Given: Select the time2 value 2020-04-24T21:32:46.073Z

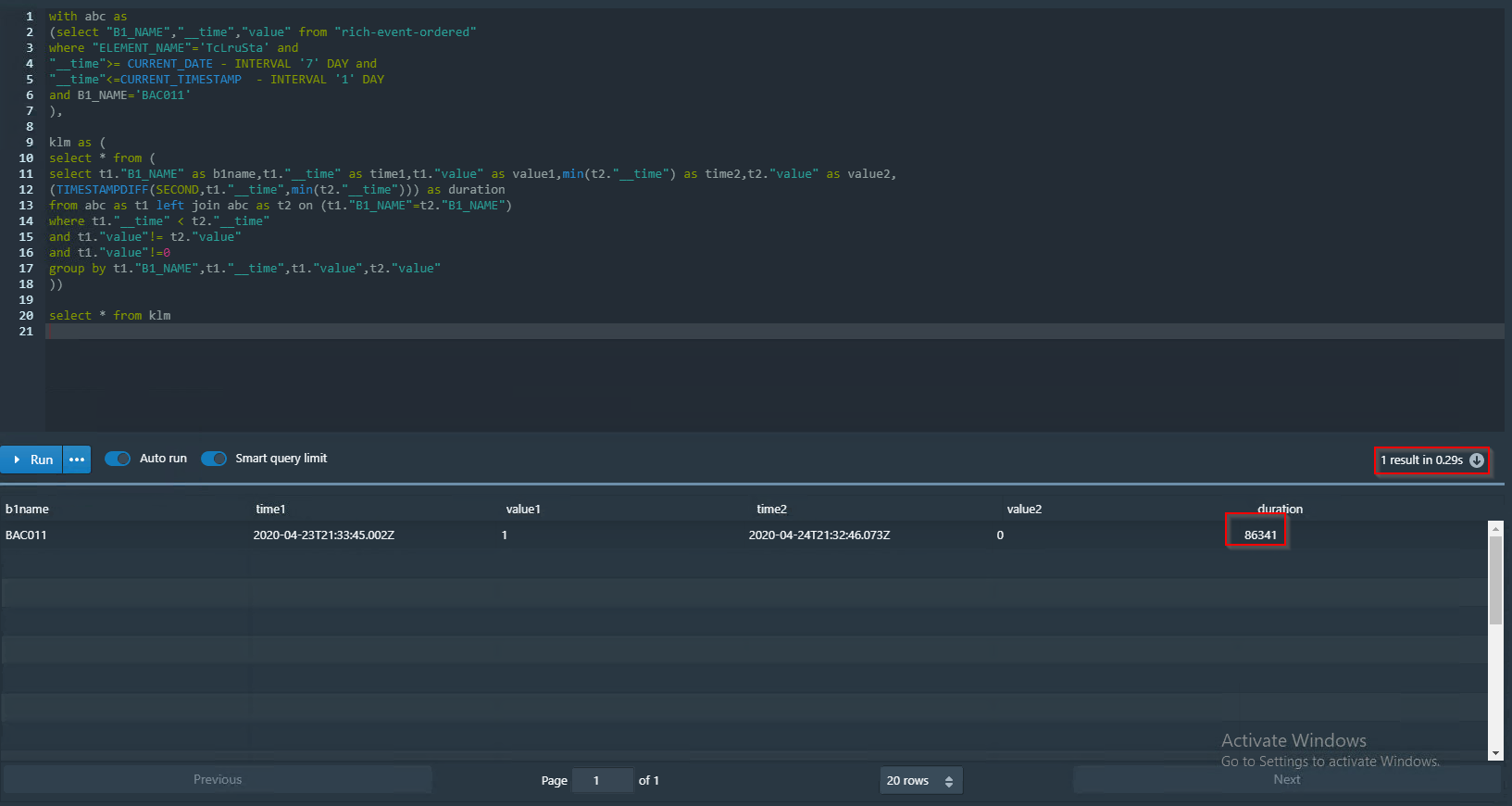Looking at the screenshot, I should coord(819,535).
